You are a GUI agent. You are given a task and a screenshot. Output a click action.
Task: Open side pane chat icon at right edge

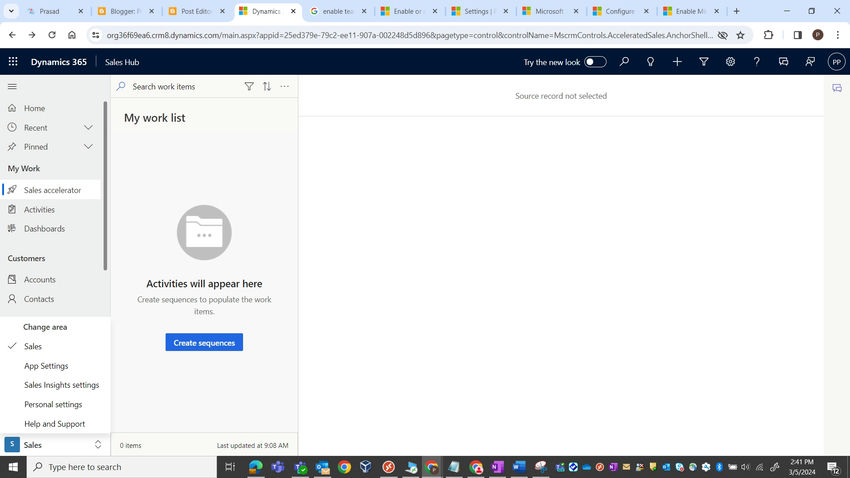pyautogui.click(x=837, y=88)
